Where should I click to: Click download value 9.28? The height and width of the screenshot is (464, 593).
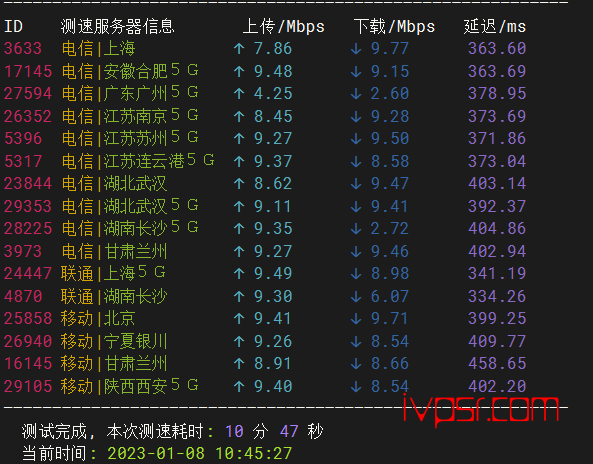click(390, 116)
